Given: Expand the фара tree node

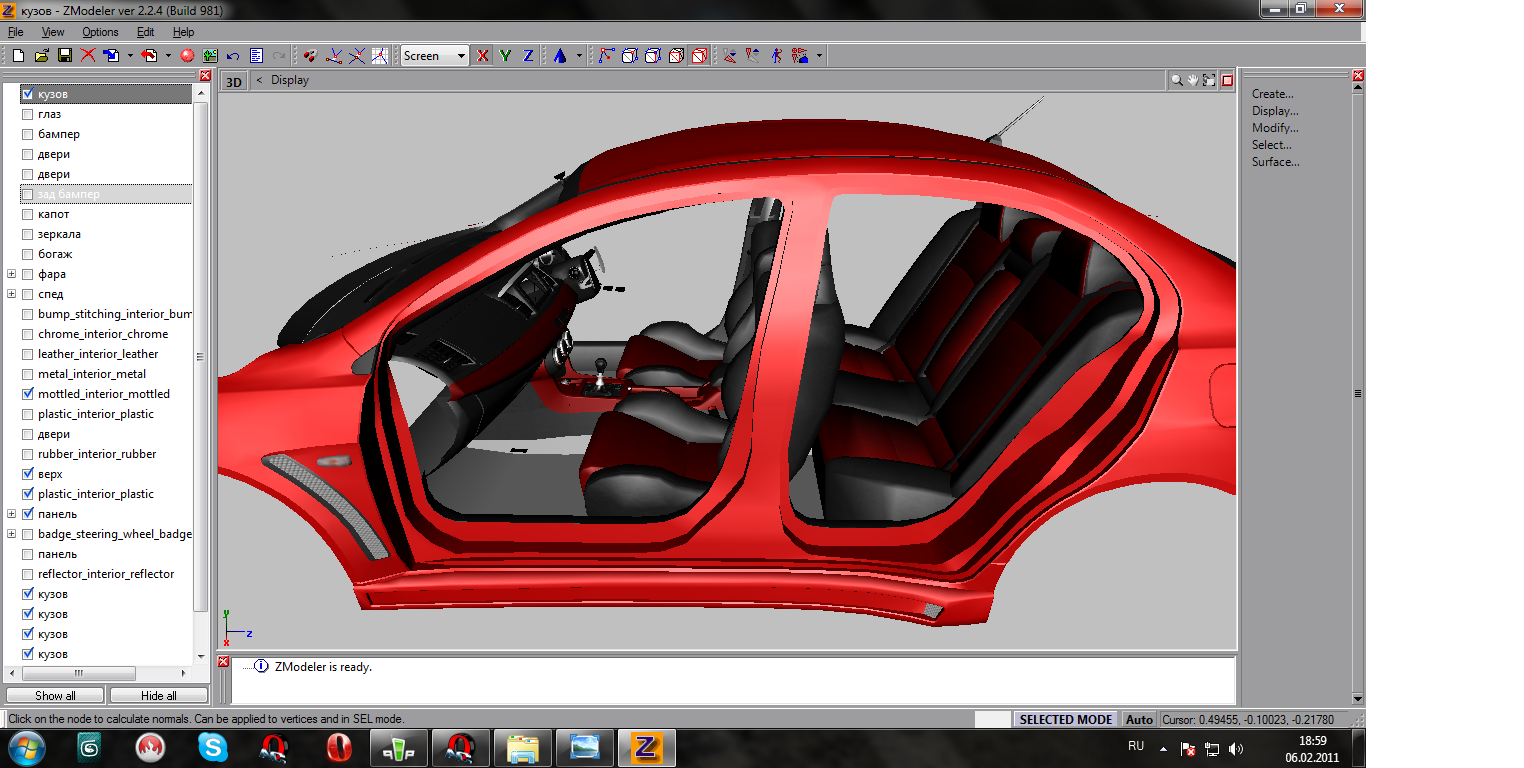Looking at the screenshot, I should (12, 274).
